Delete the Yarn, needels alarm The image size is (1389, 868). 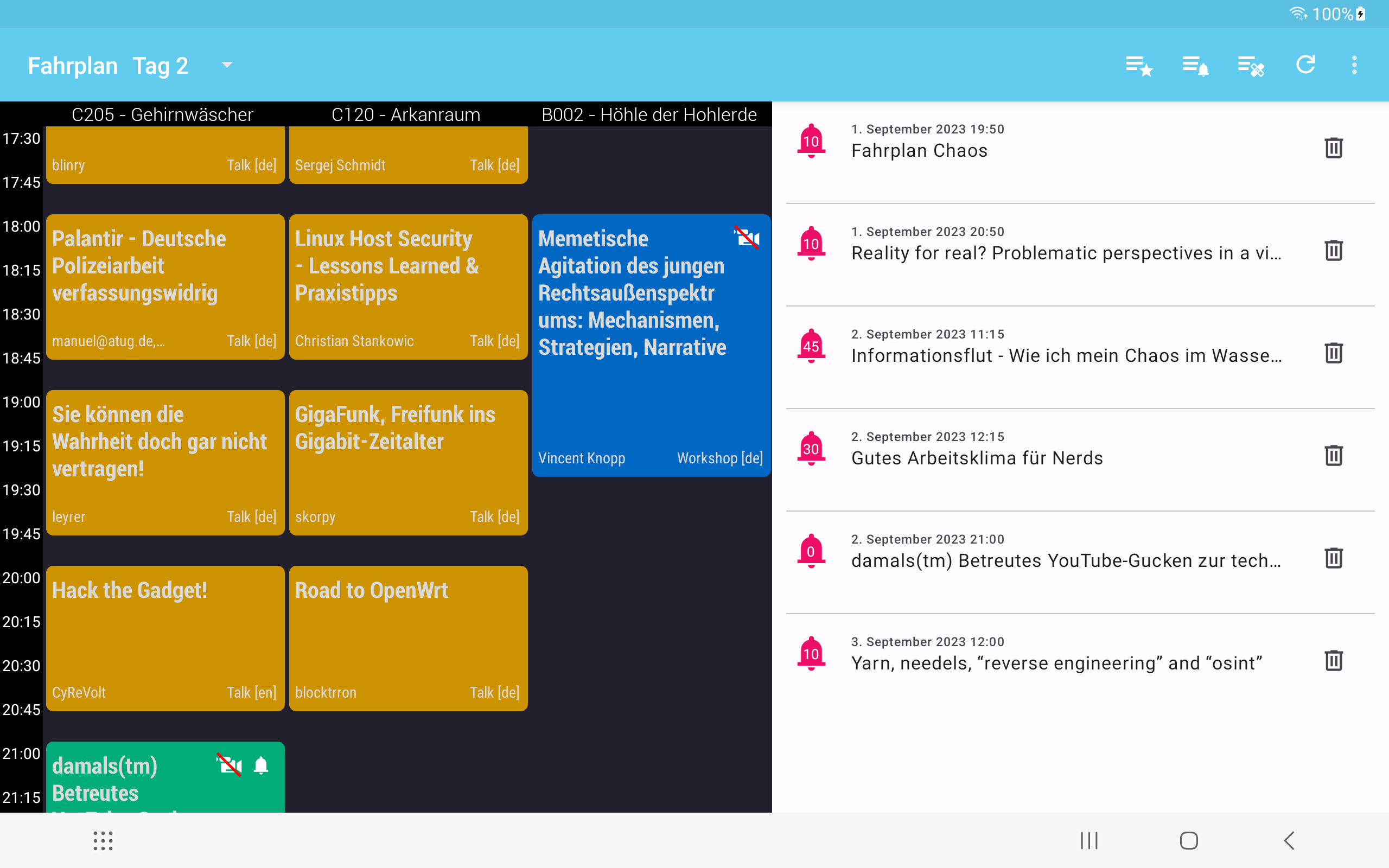point(1333,661)
